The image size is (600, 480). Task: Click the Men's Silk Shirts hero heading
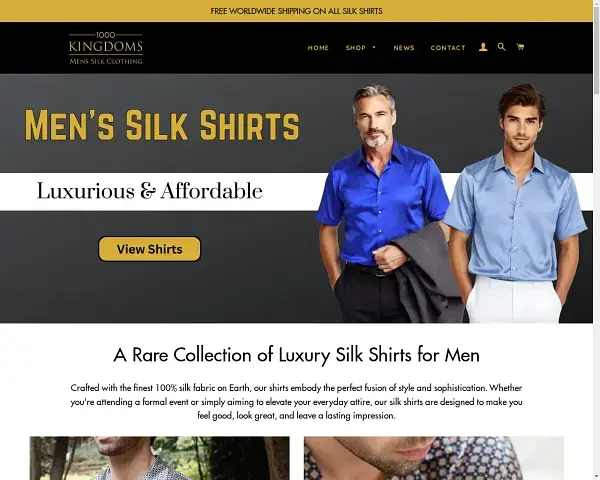click(162, 125)
